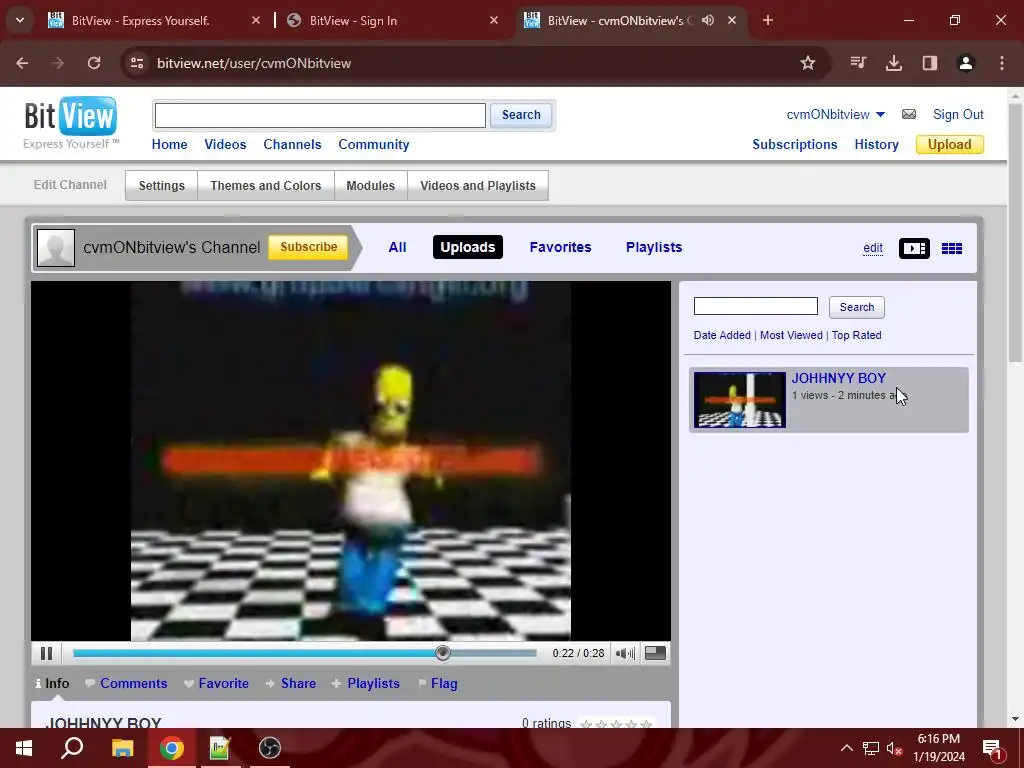This screenshot has height=768, width=1024.
Task: Switch to the BitView - Sign In tab
Action: [392, 20]
